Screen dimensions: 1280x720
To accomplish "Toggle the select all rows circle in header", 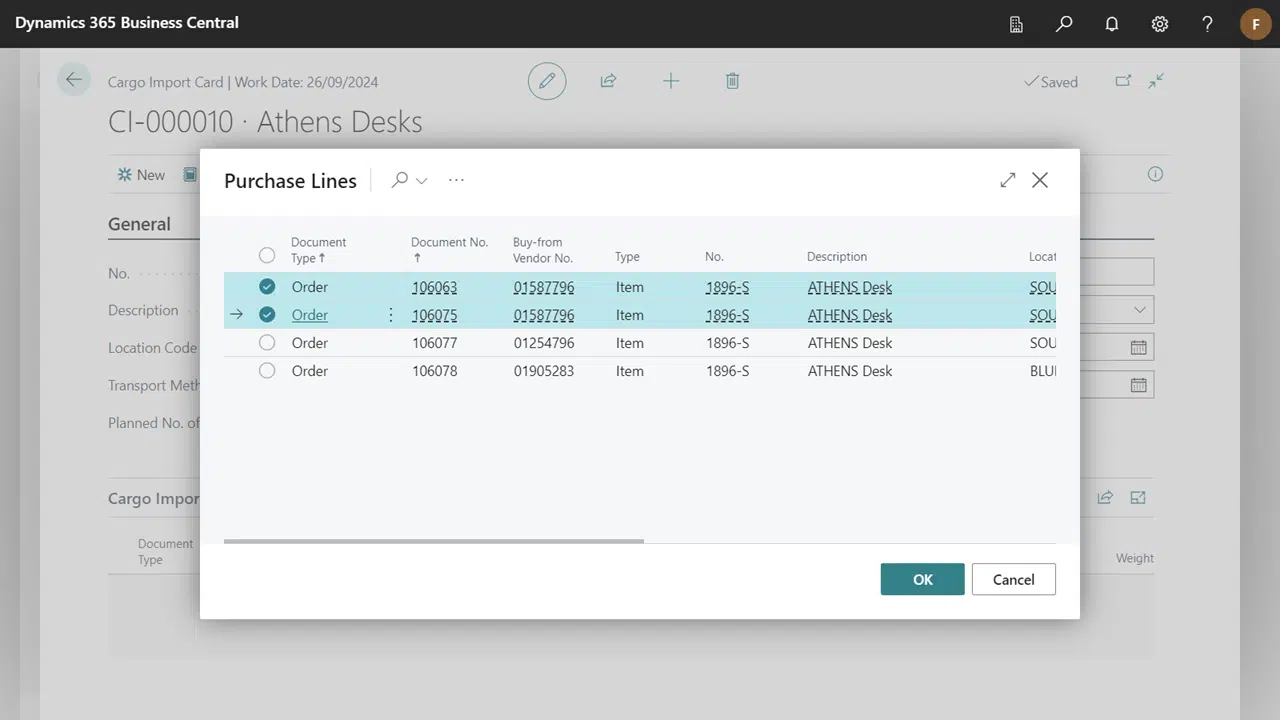I will click(267, 255).
